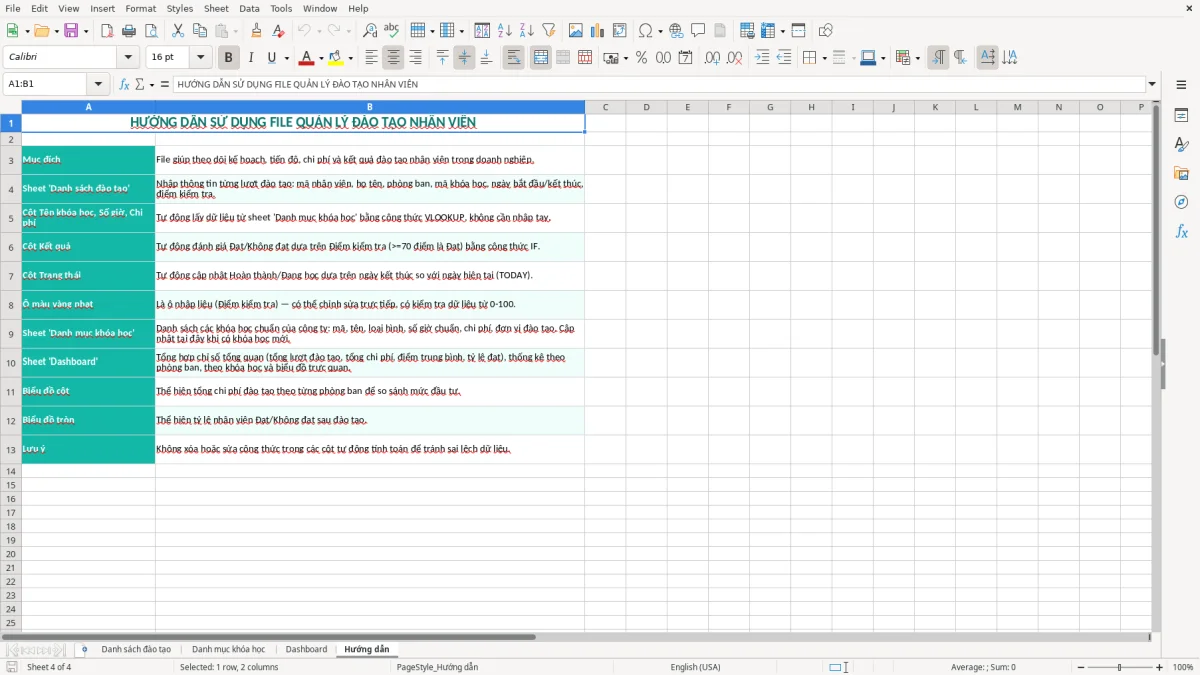Toggle Italic formatting

click(x=251, y=58)
